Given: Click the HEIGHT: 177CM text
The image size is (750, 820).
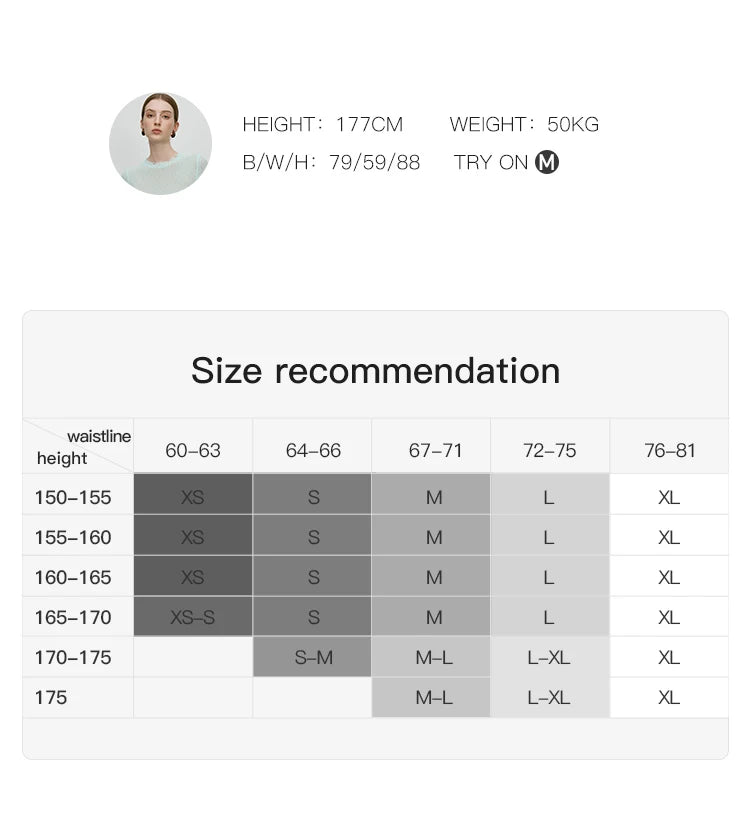Looking at the screenshot, I should 322,125.
